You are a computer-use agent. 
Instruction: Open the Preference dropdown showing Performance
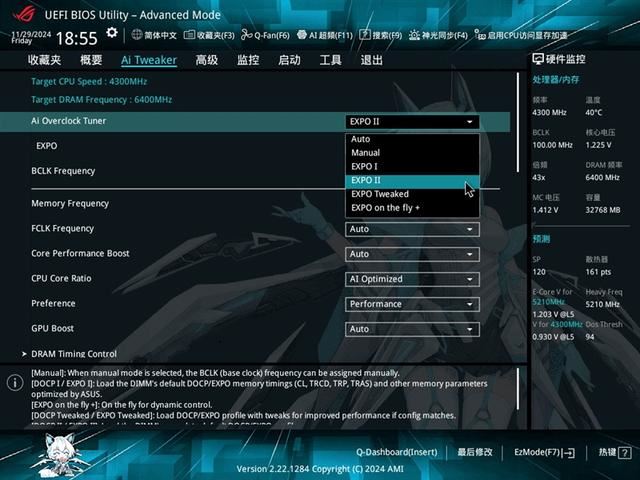412,304
